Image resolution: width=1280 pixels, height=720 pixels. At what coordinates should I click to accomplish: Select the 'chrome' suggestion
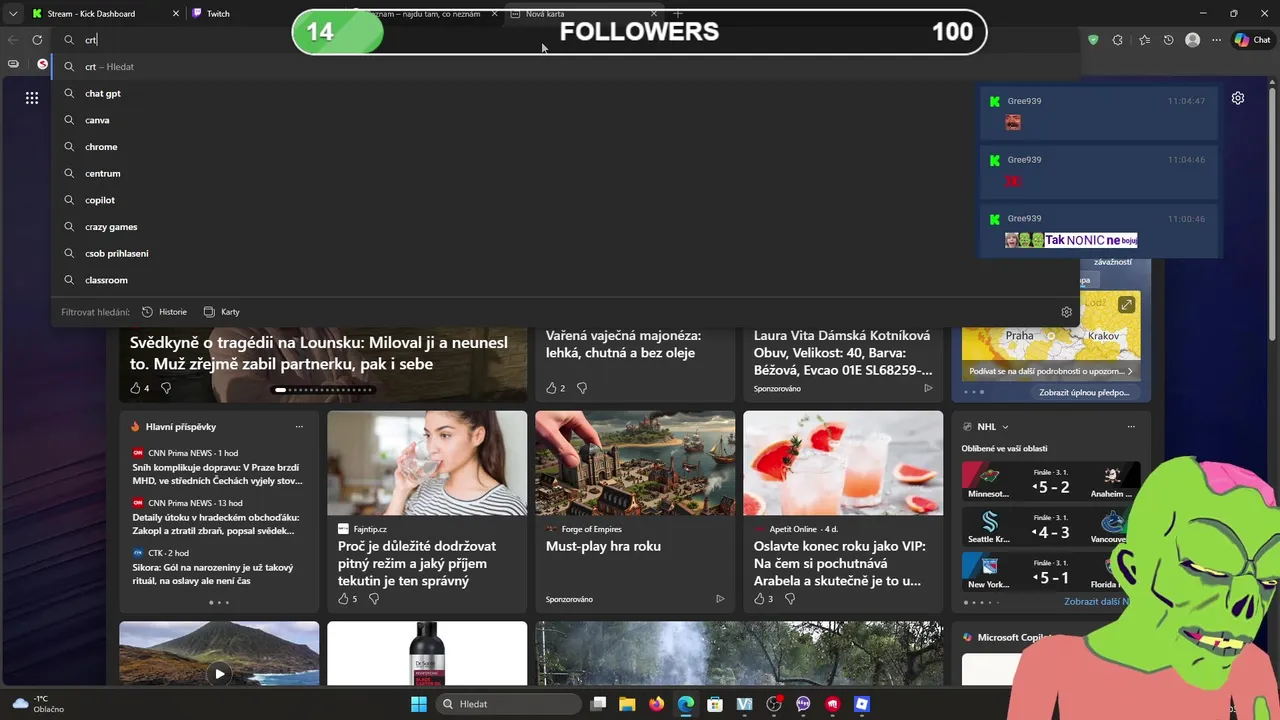point(566,147)
